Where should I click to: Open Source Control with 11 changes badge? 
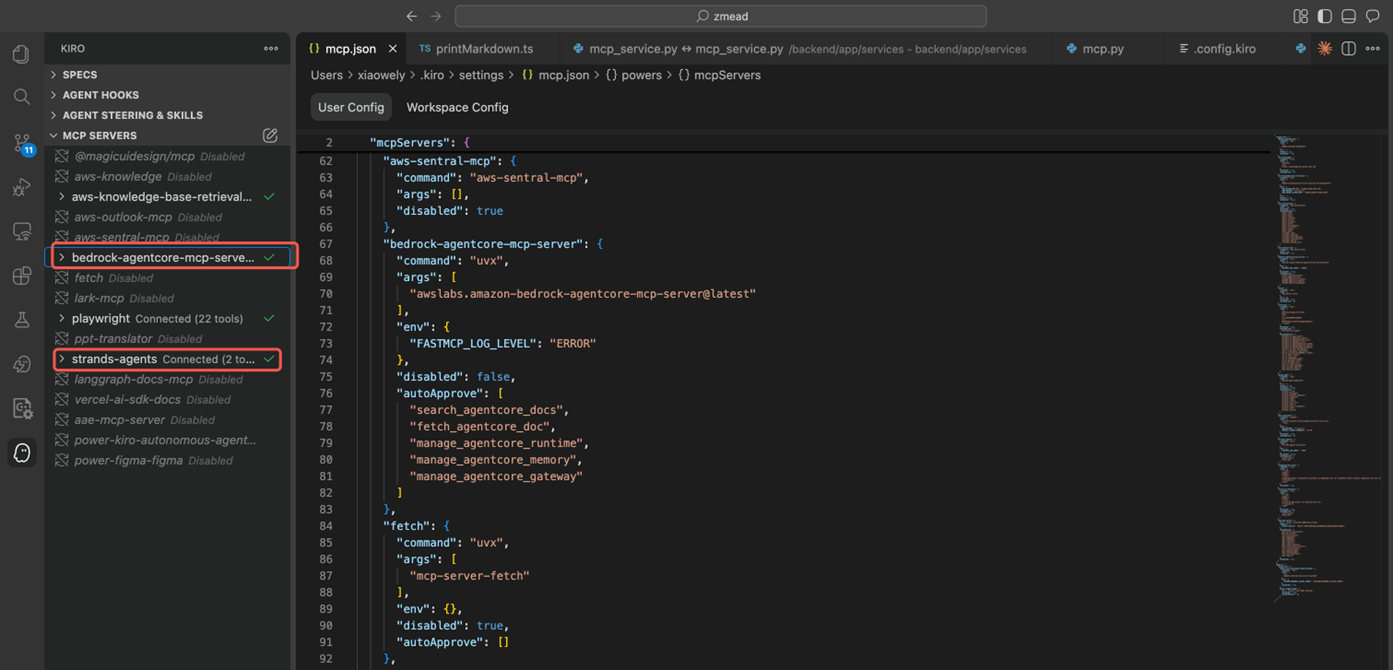(22, 143)
